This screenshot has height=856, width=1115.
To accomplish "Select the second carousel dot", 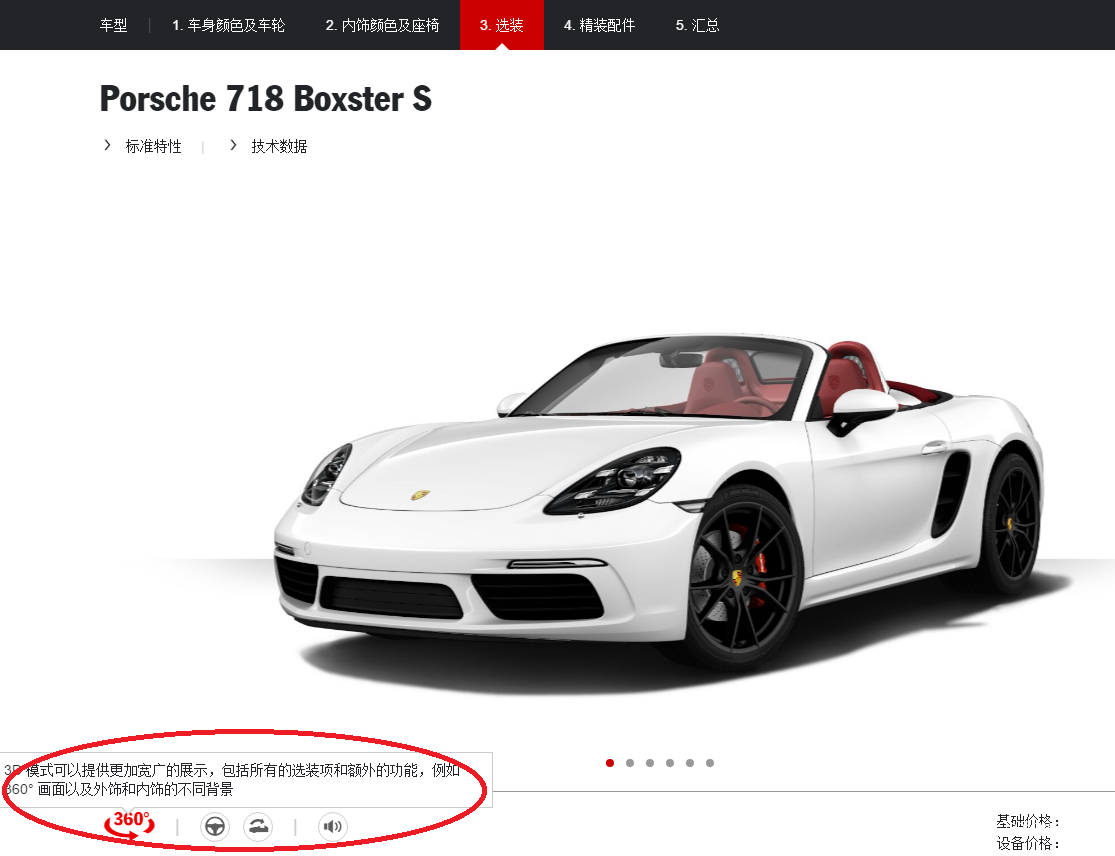I will (630, 763).
